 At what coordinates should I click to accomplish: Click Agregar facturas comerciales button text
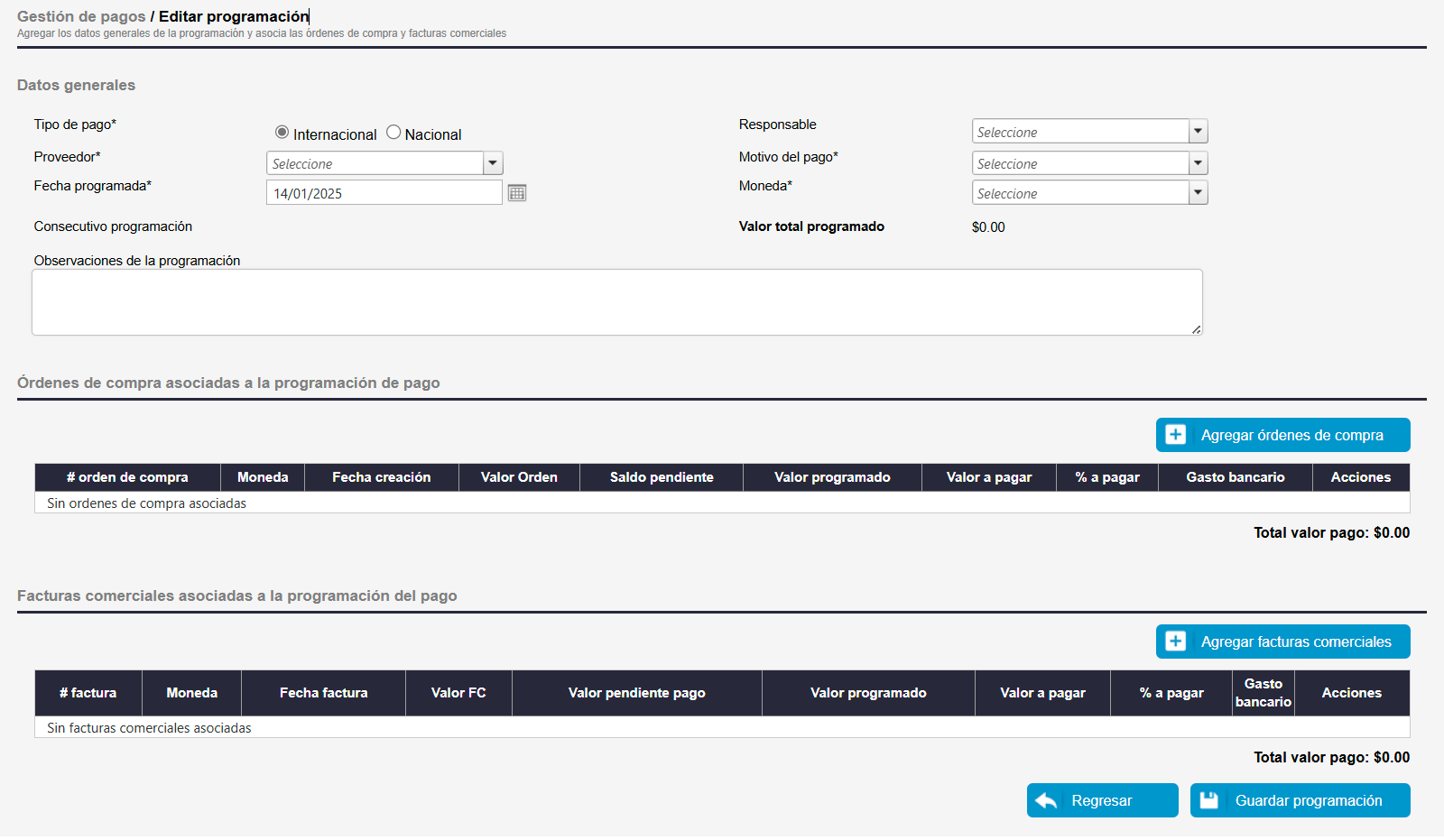1295,642
